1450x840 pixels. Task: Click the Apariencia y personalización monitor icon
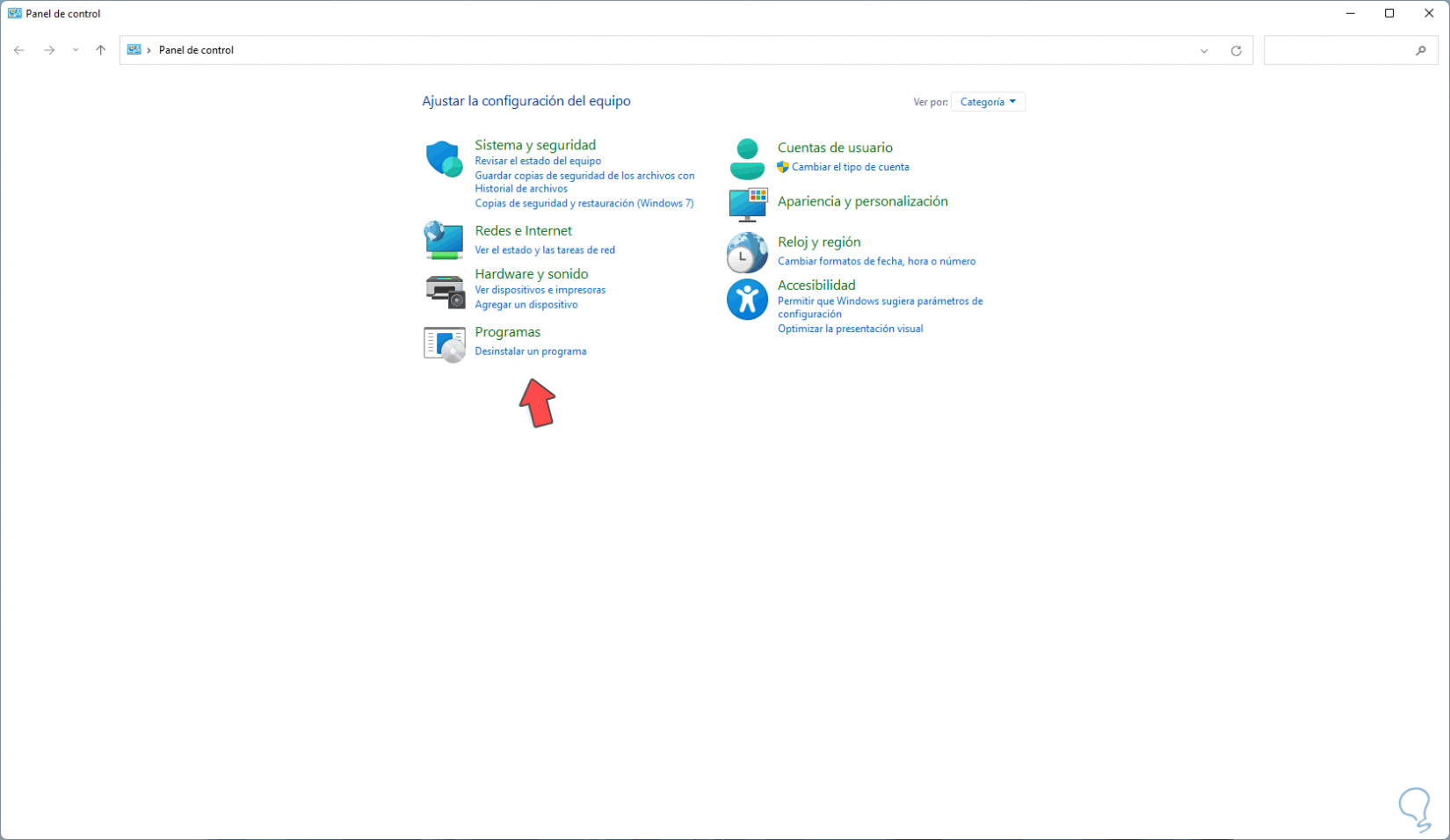(x=748, y=205)
